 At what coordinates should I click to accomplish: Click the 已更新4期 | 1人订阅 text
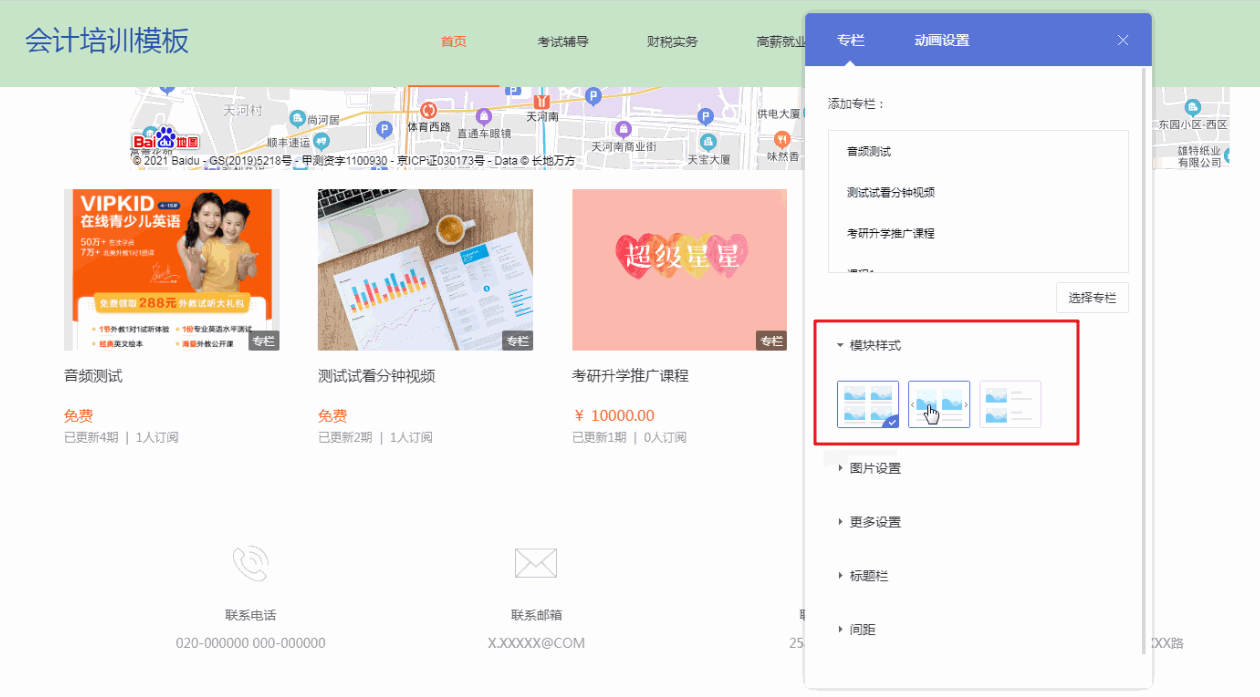(x=121, y=437)
